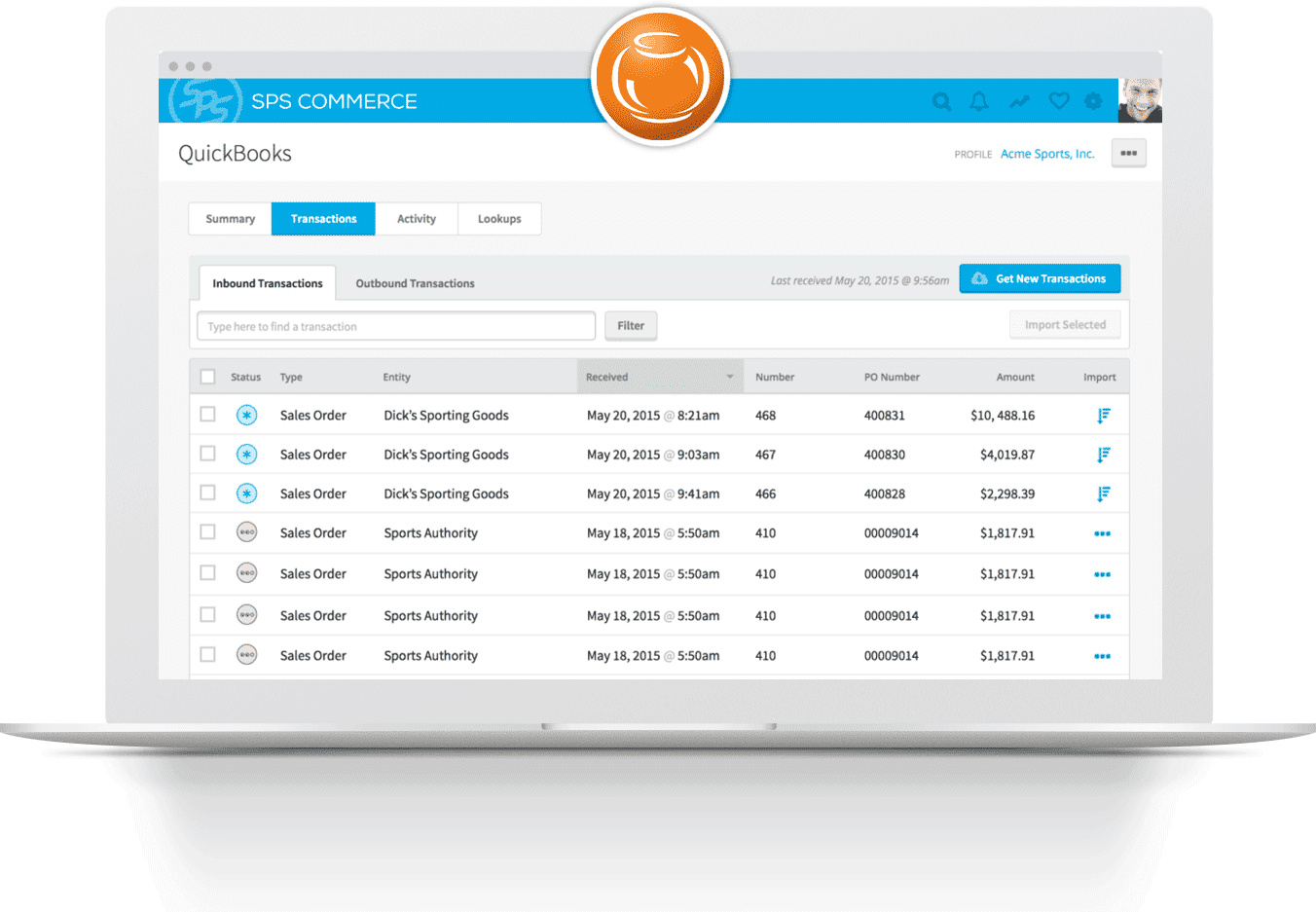Click the Import Selected button
The height and width of the screenshot is (912, 1316).
pyautogui.click(x=1065, y=325)
